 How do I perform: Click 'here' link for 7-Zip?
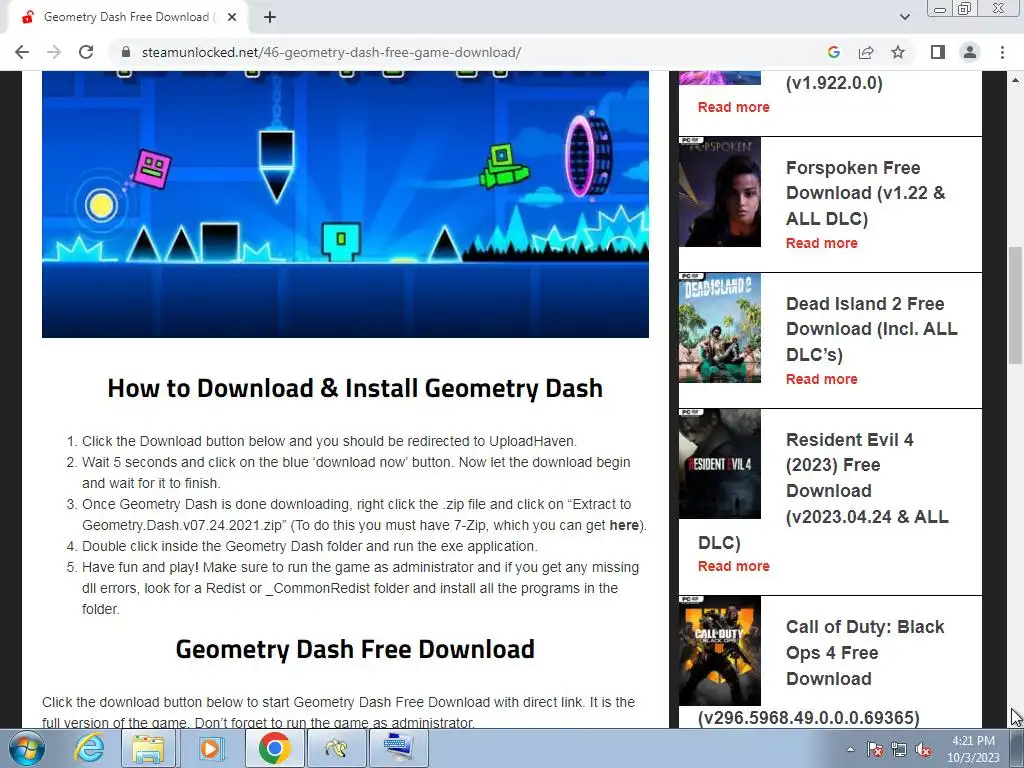(624, 525)
